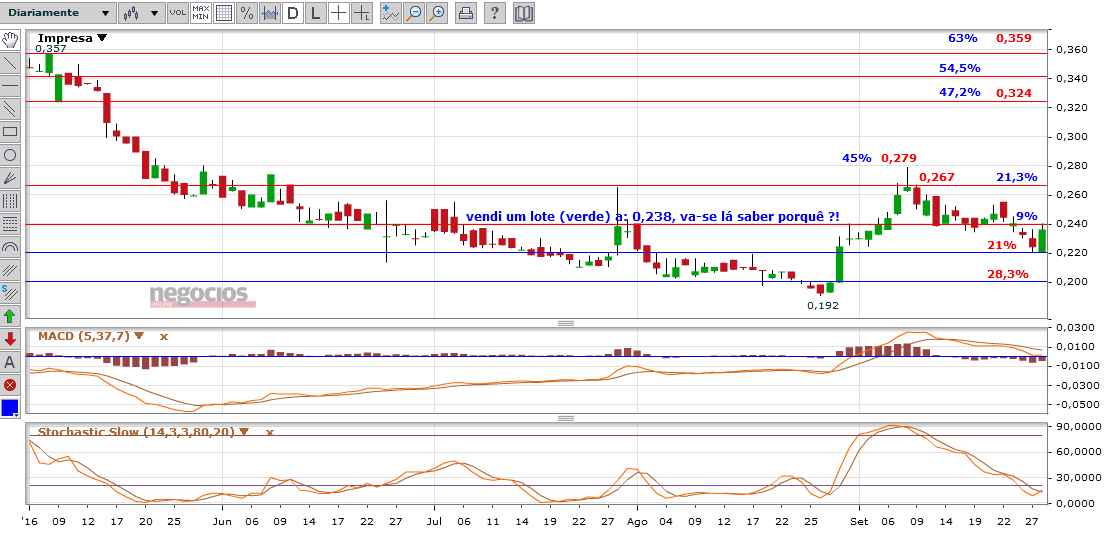The height and width of the screenshot is (534, 1107).
Task: Select the trend line drawing tool
Action: pos(10,62)
